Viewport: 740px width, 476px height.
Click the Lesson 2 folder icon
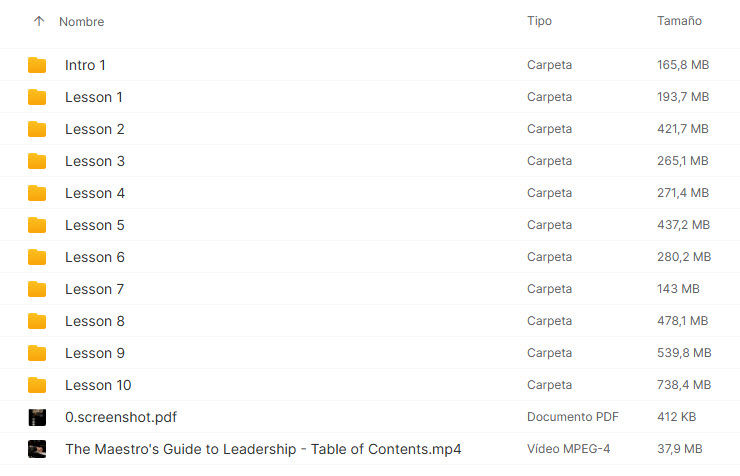click(x=37, y=129)
